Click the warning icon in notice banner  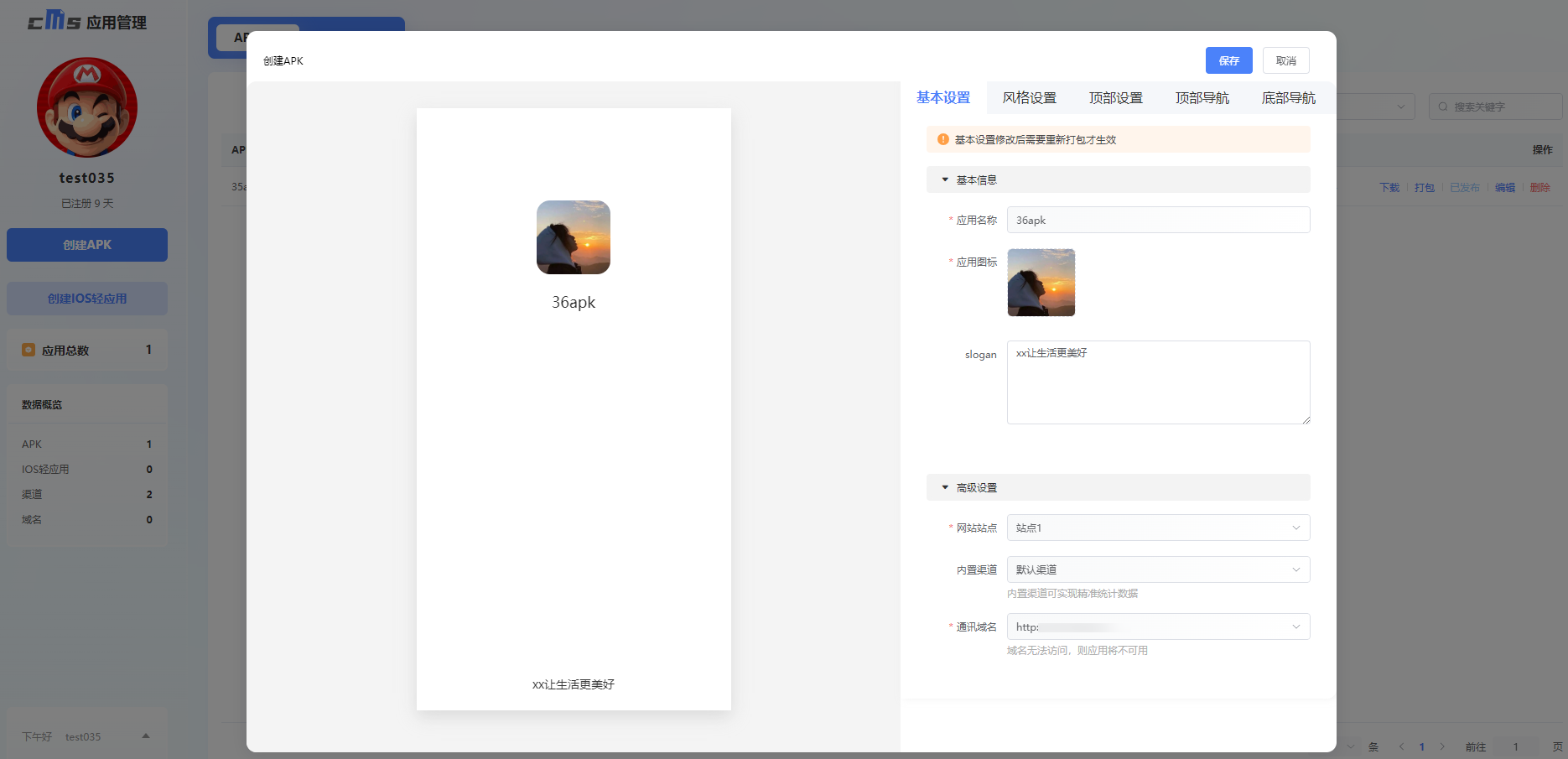tap(943, 139)
